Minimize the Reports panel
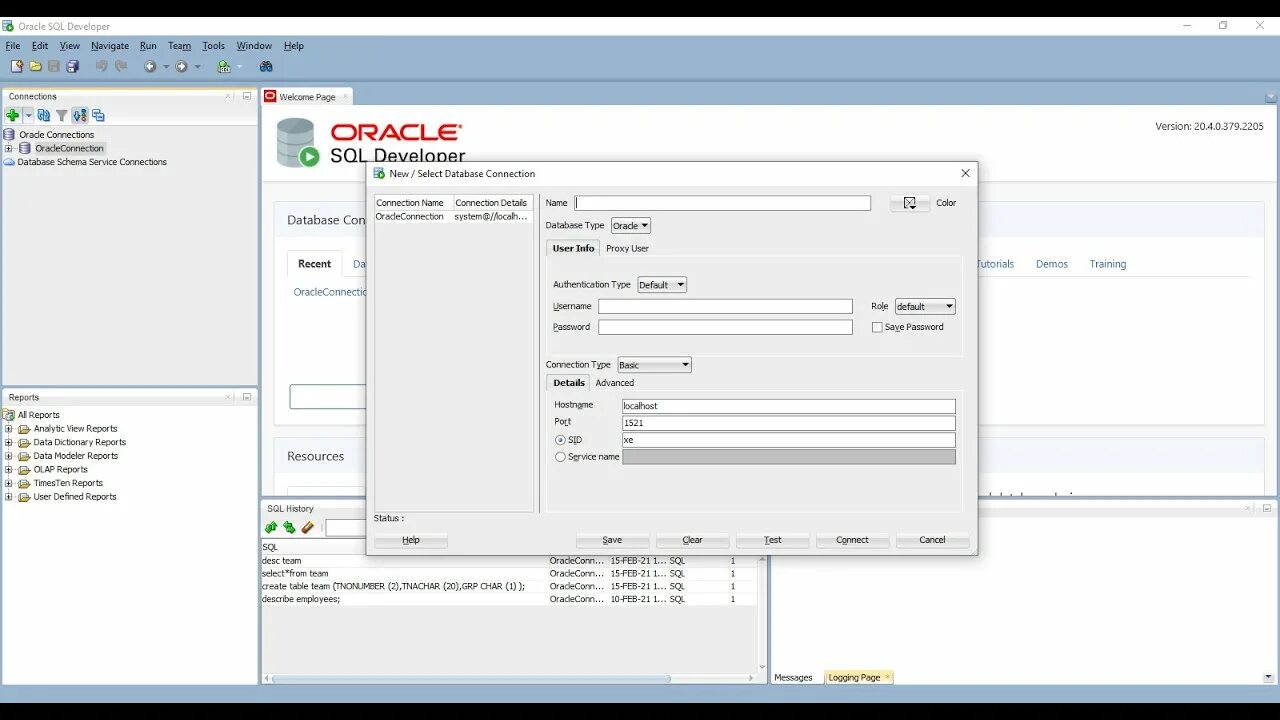 [x=247, y=397]
